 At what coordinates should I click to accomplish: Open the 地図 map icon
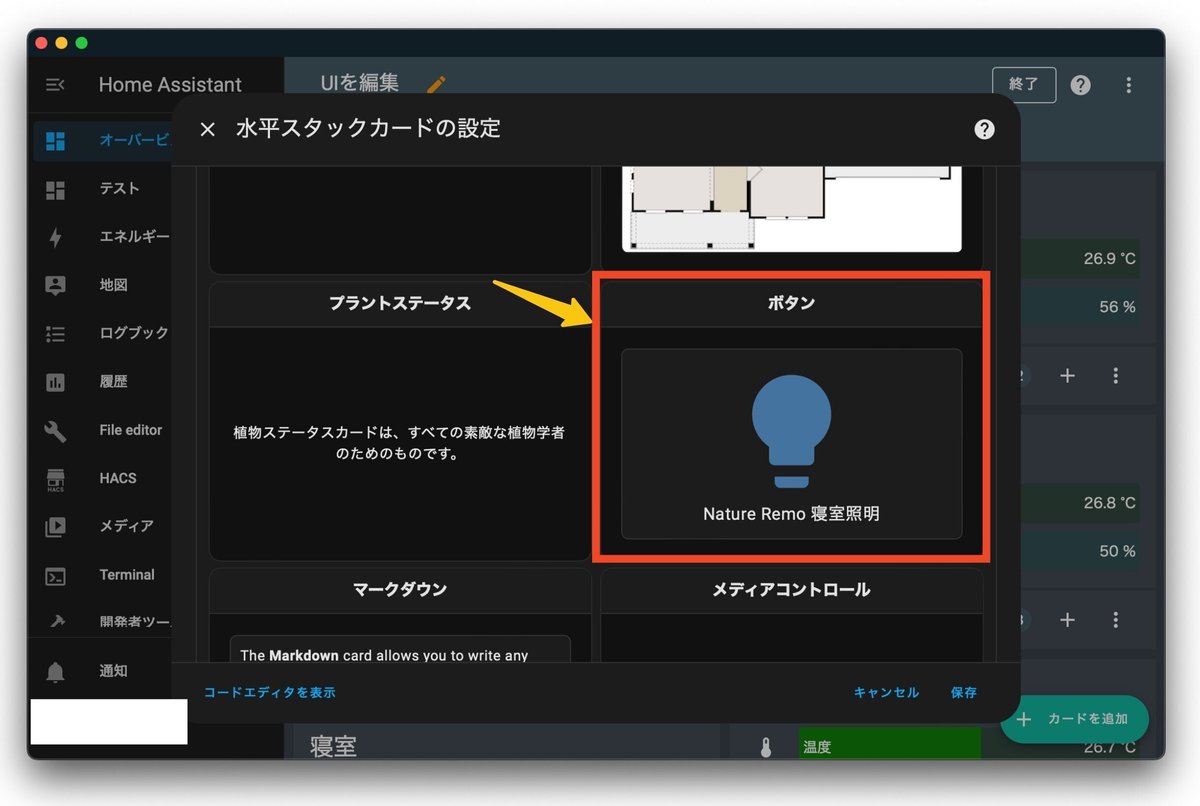coord(55,285)
